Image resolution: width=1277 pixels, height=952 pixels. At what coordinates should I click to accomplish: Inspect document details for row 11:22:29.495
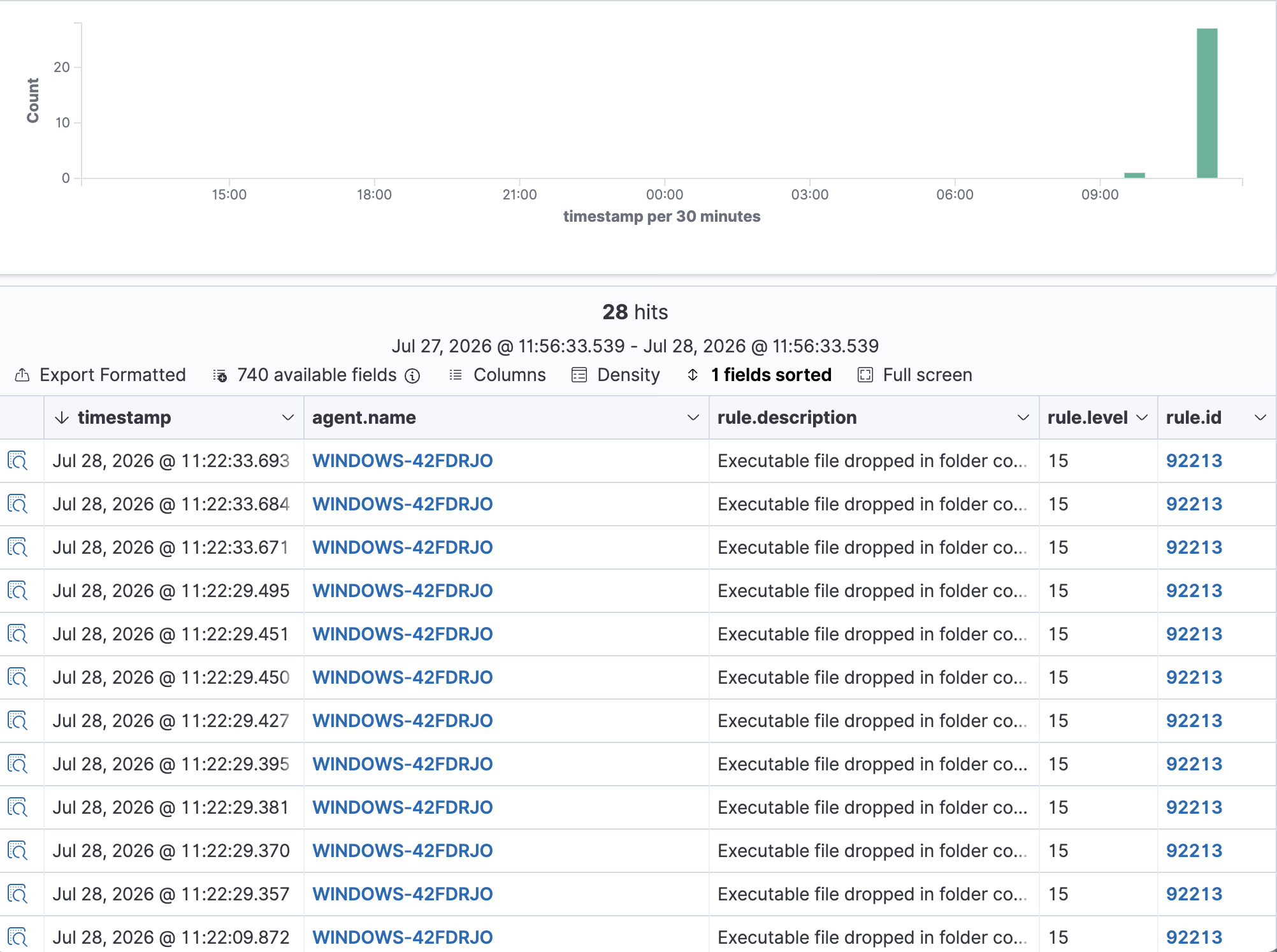17,591
